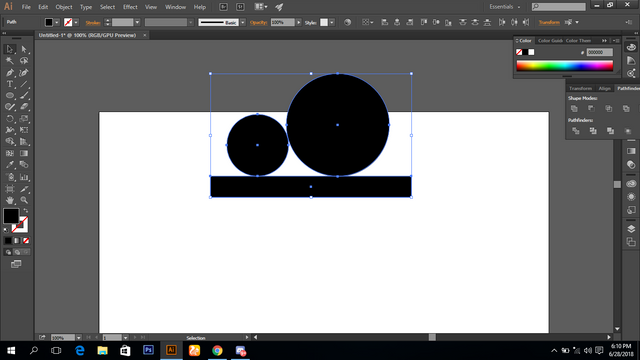Screen dimensions: 640x360
Task: Set paint mode to Color
Action: [x=8, y=241]
